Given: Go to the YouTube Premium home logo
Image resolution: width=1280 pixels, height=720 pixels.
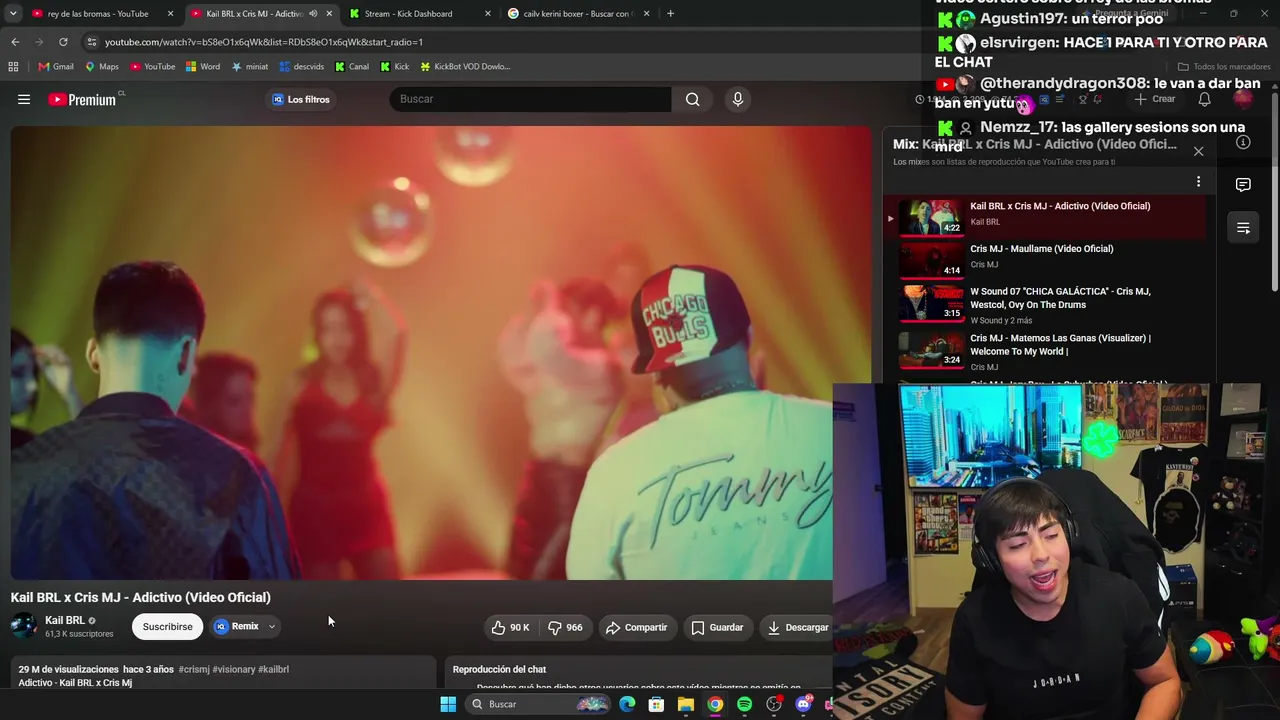Looking at the screenshot, I should coord(83,99).
